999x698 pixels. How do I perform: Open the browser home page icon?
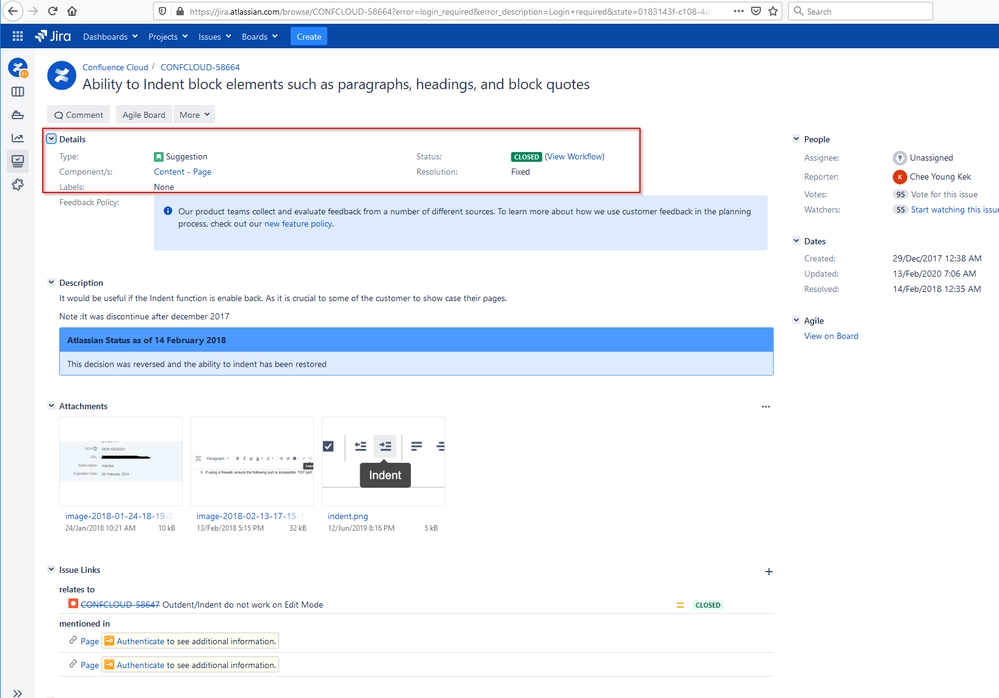click(x=72, y=11)
